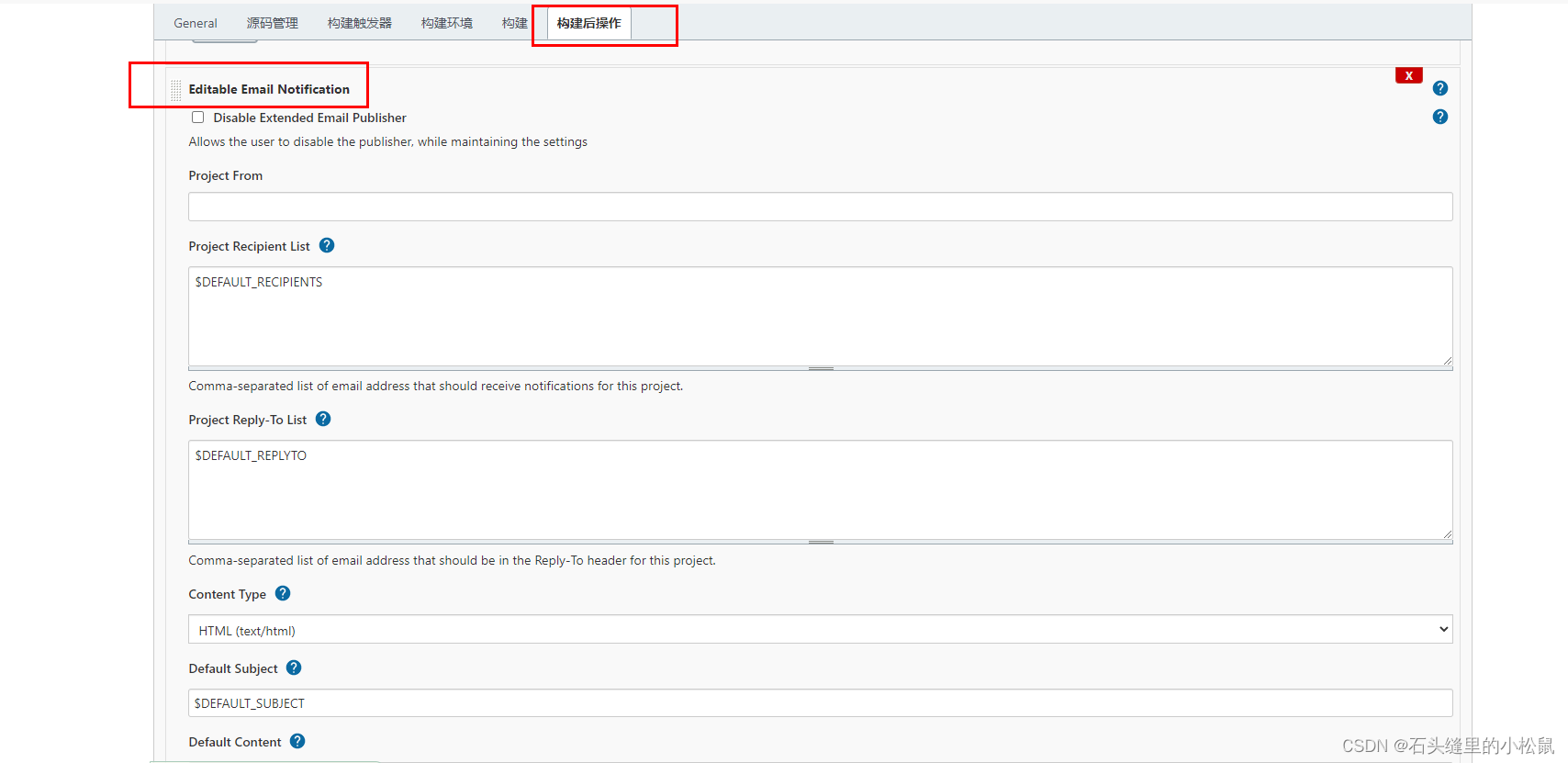The width and height of the screenshot is (1568, 763).
Task: Switch to the 构建触发器 tab
Action: click(x=360, y=23)
